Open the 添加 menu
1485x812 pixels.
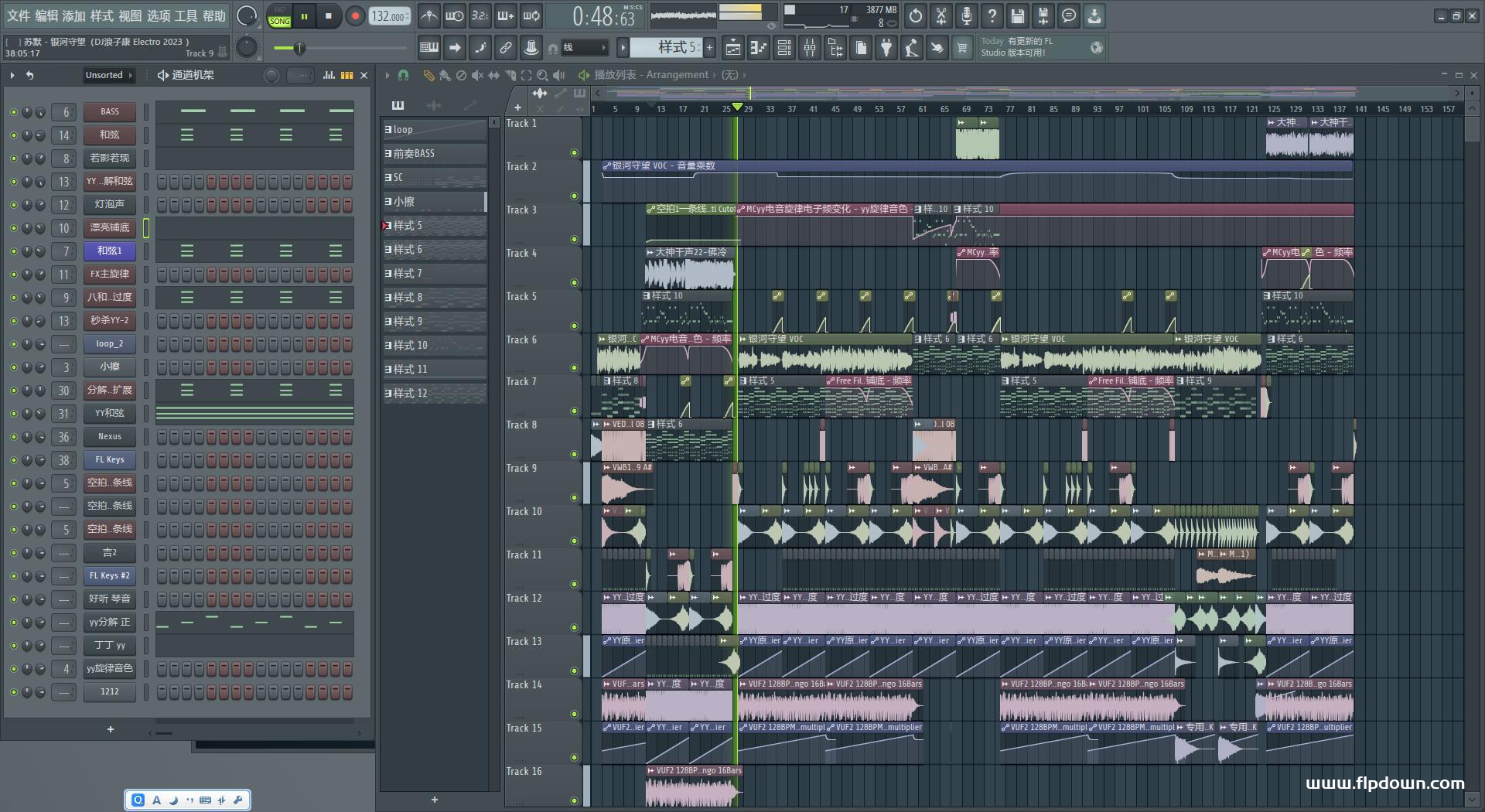73,15
